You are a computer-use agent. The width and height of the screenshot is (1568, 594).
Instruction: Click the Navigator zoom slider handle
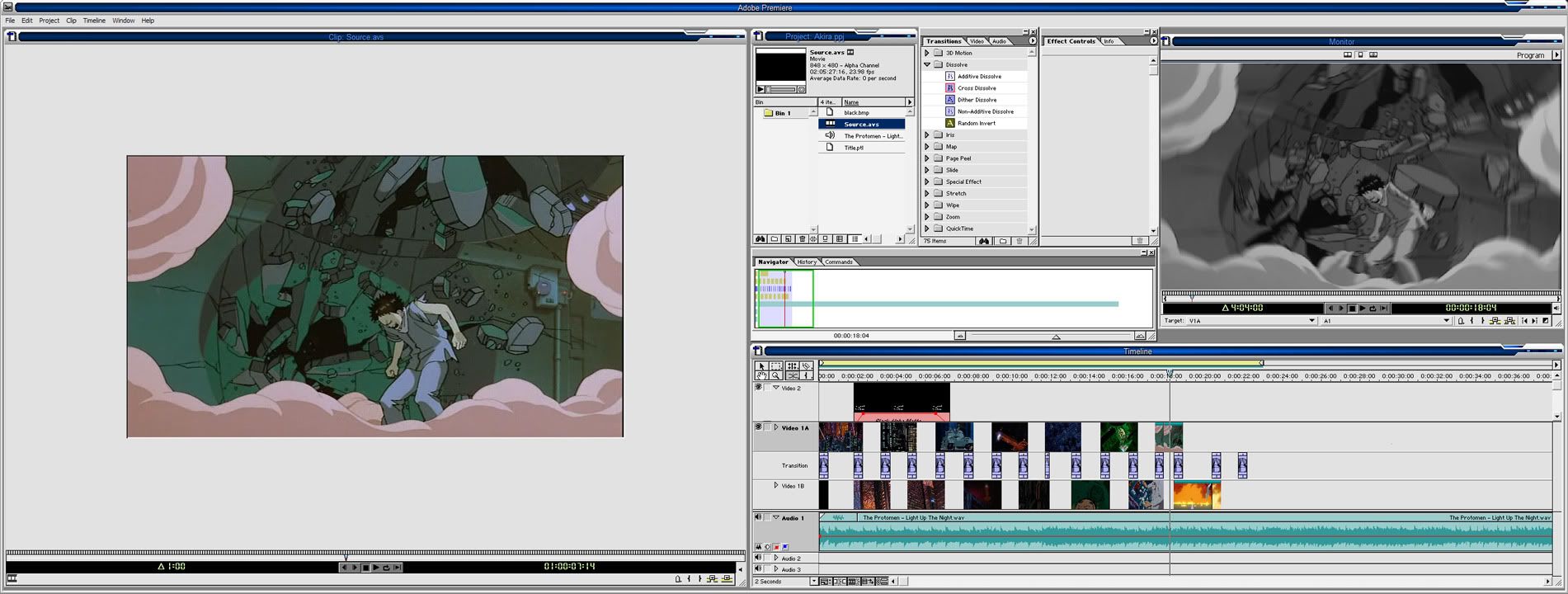point(1056,337)
